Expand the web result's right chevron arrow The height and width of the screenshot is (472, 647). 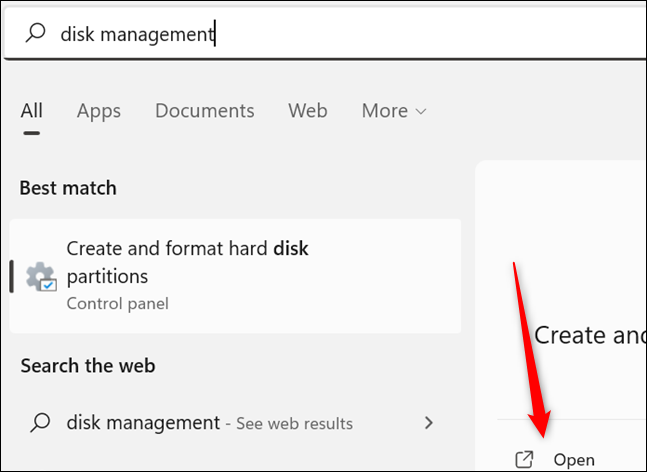tap(429, 423)
